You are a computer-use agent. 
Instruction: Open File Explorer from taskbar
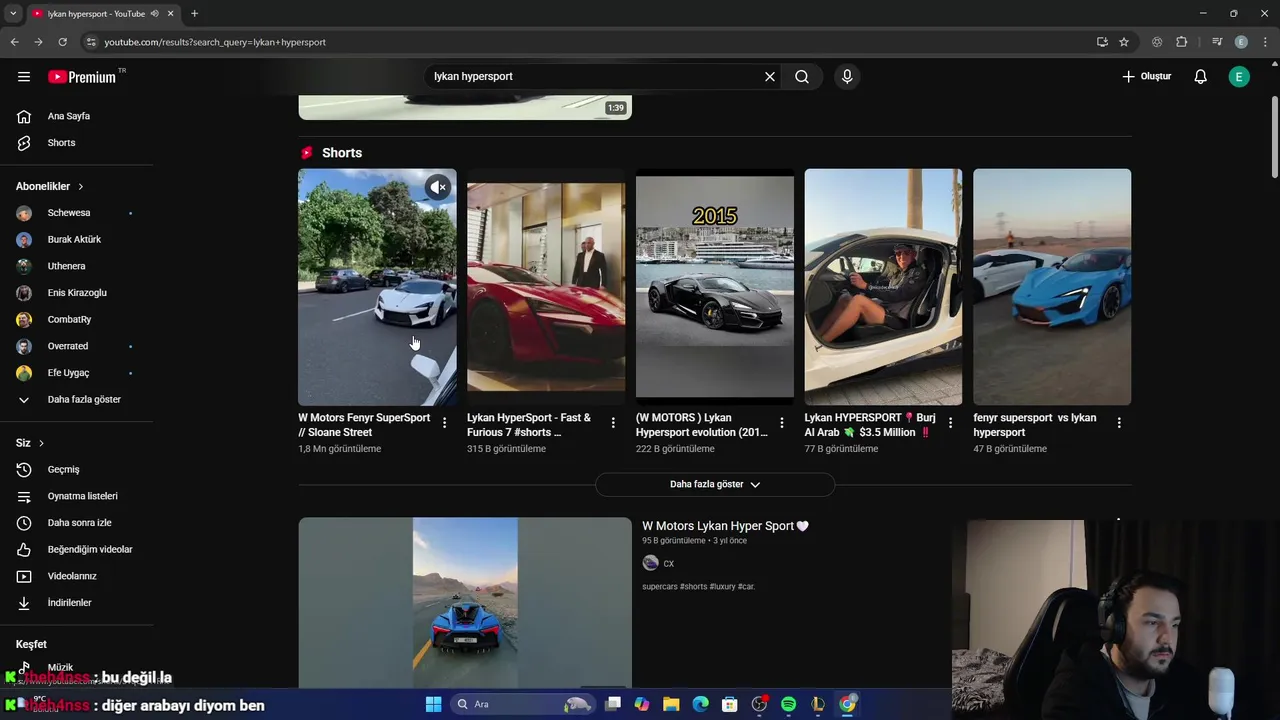pyautogui.click(x=671, y=704)
